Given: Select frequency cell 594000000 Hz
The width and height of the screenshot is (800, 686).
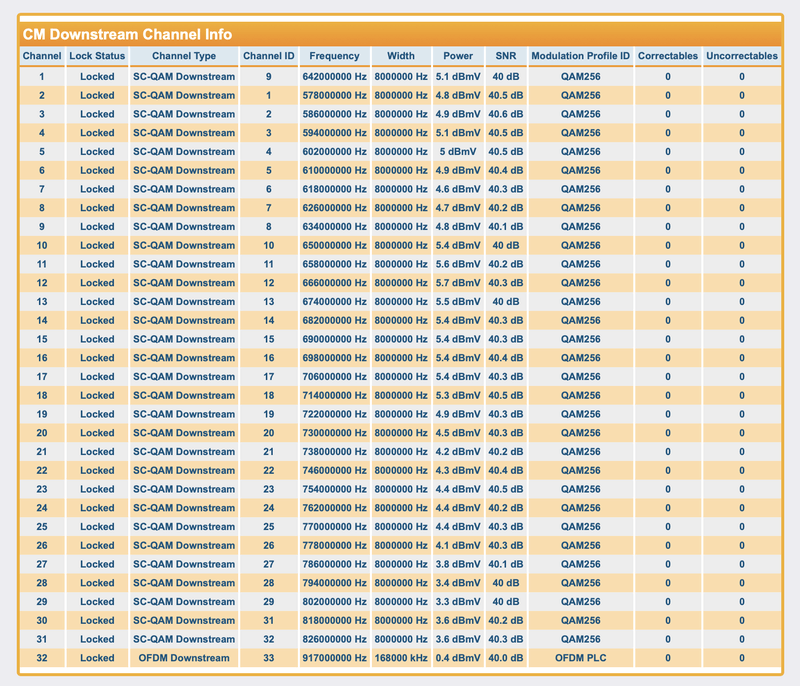Looking at the screenshot, I should point(334,133).
